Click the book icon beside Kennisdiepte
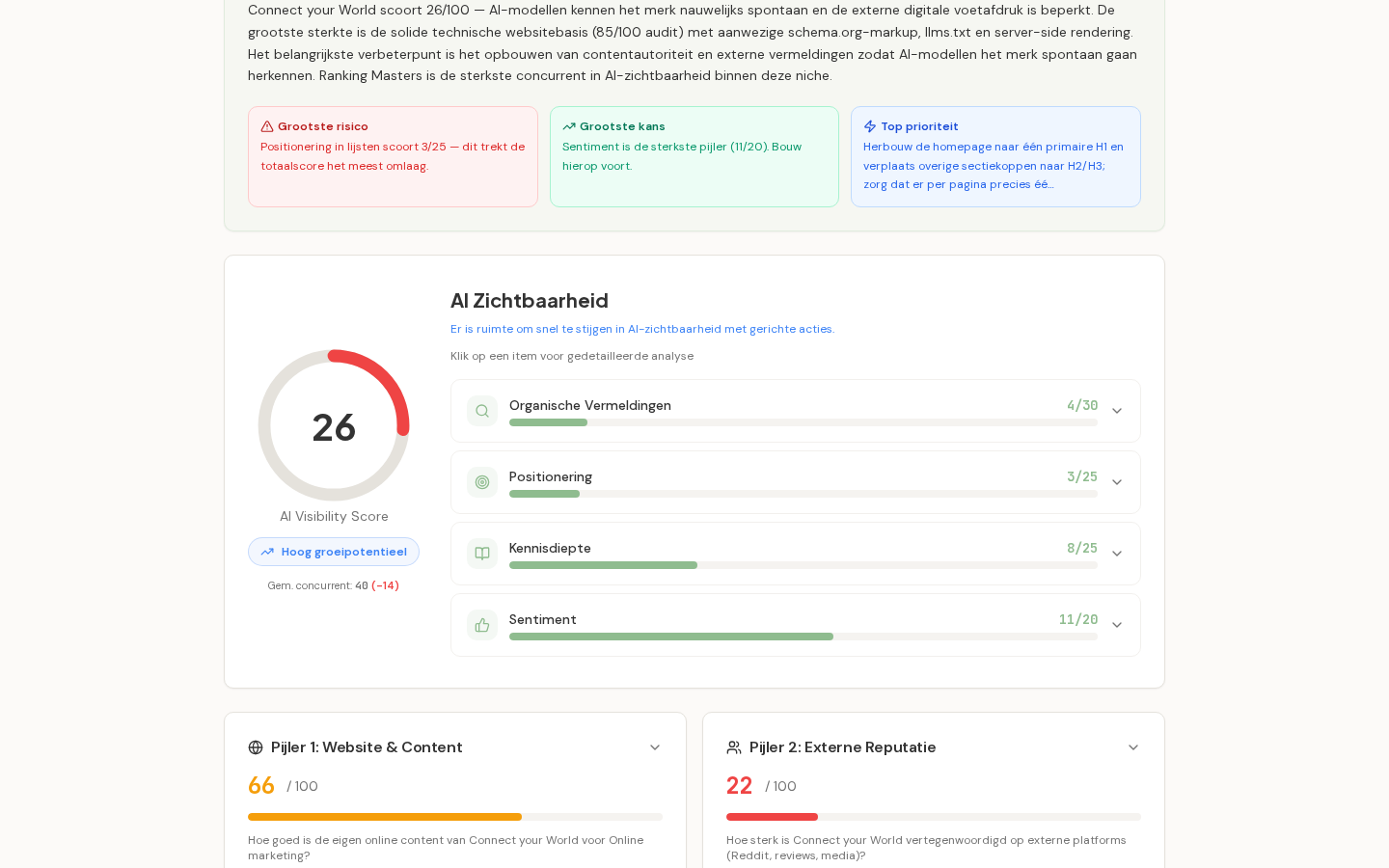Viewport: 1389px width, 868px height. (x=482, y=554)
